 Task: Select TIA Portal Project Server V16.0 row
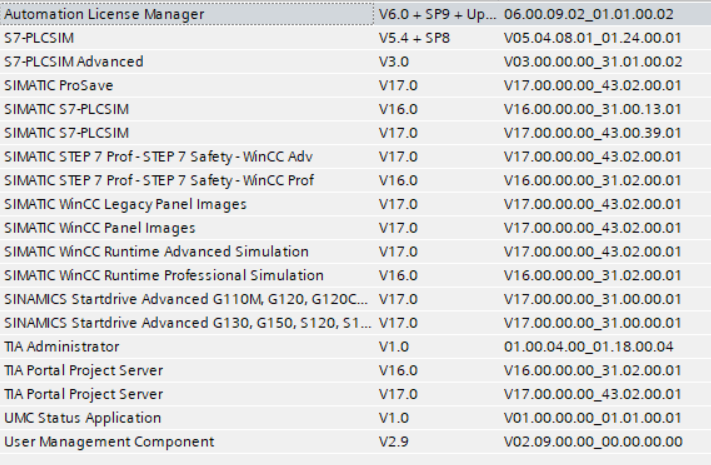[x=84, y=370]
